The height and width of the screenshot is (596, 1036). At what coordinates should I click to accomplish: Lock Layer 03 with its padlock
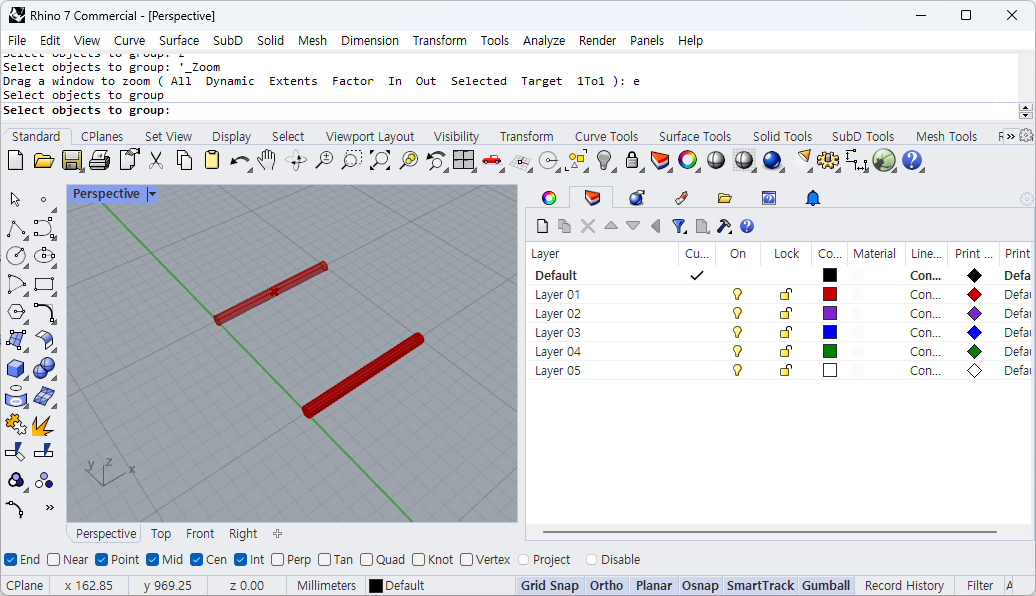(786, 332)
